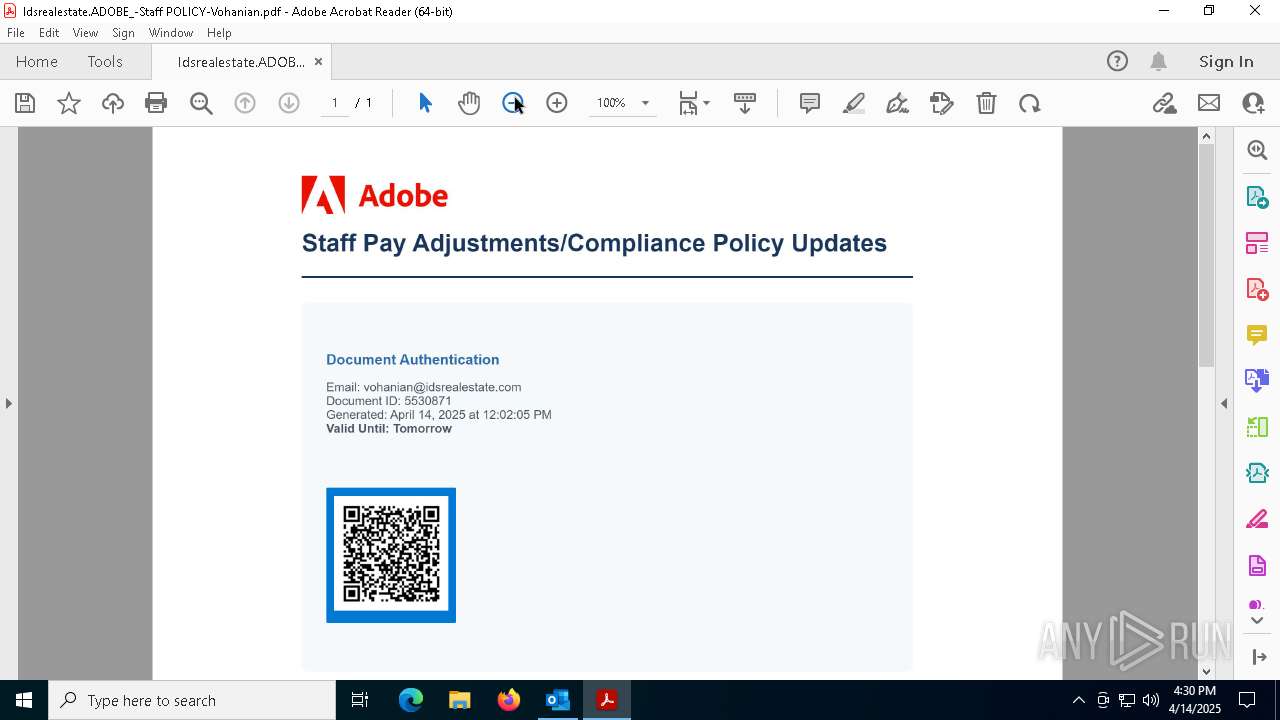The image size is (1280, 720).
Task: Click the Edit PDF stamp icon
Action: (942, 103)
